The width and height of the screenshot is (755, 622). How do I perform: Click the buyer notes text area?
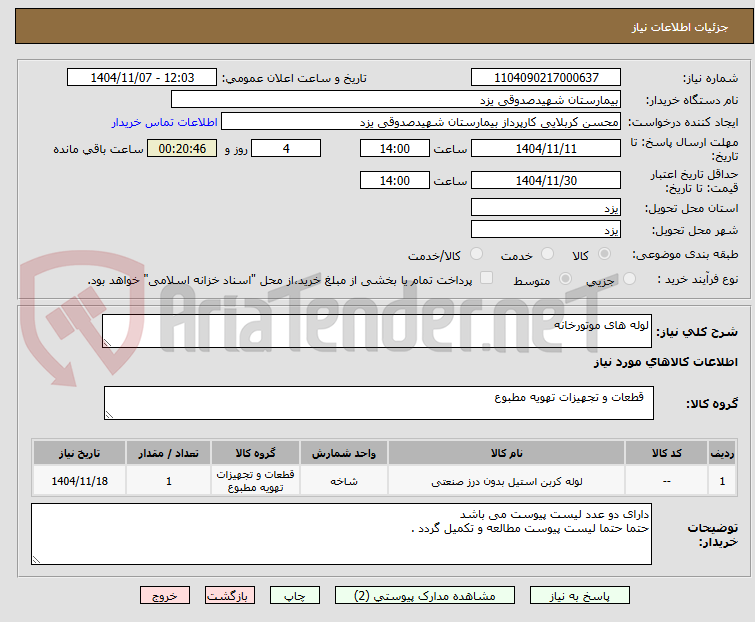tap(341, 534)
